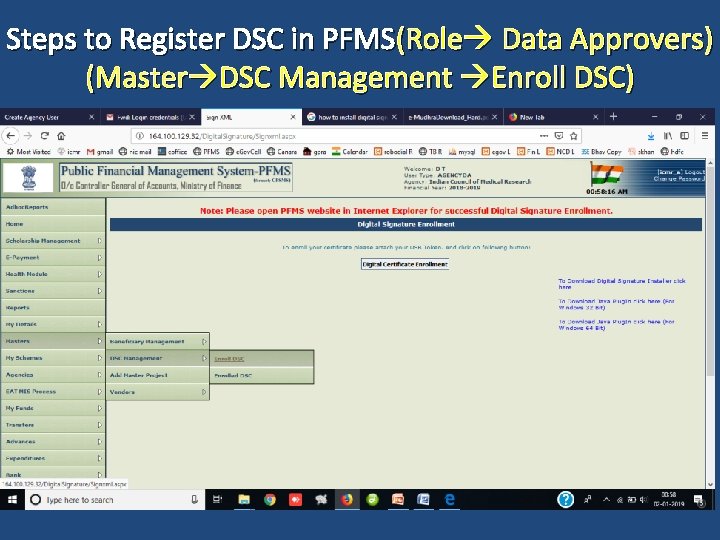Click the Windows Start button
Viewport: 720px width, 540px height.
[x=12, y=500]
